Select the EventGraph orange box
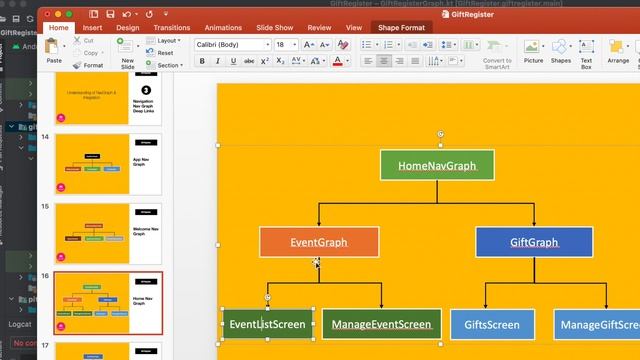The height and width of the screenshot is (360, 640). (x=319, y=242)
